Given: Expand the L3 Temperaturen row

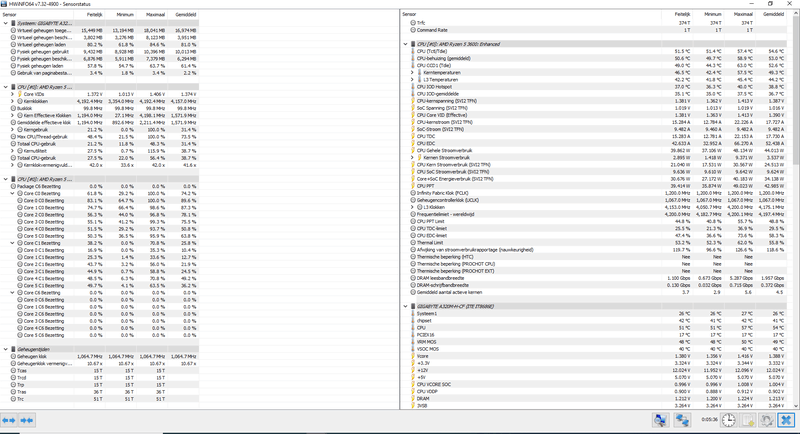Looking at the screenshot, I should (412, 80).
